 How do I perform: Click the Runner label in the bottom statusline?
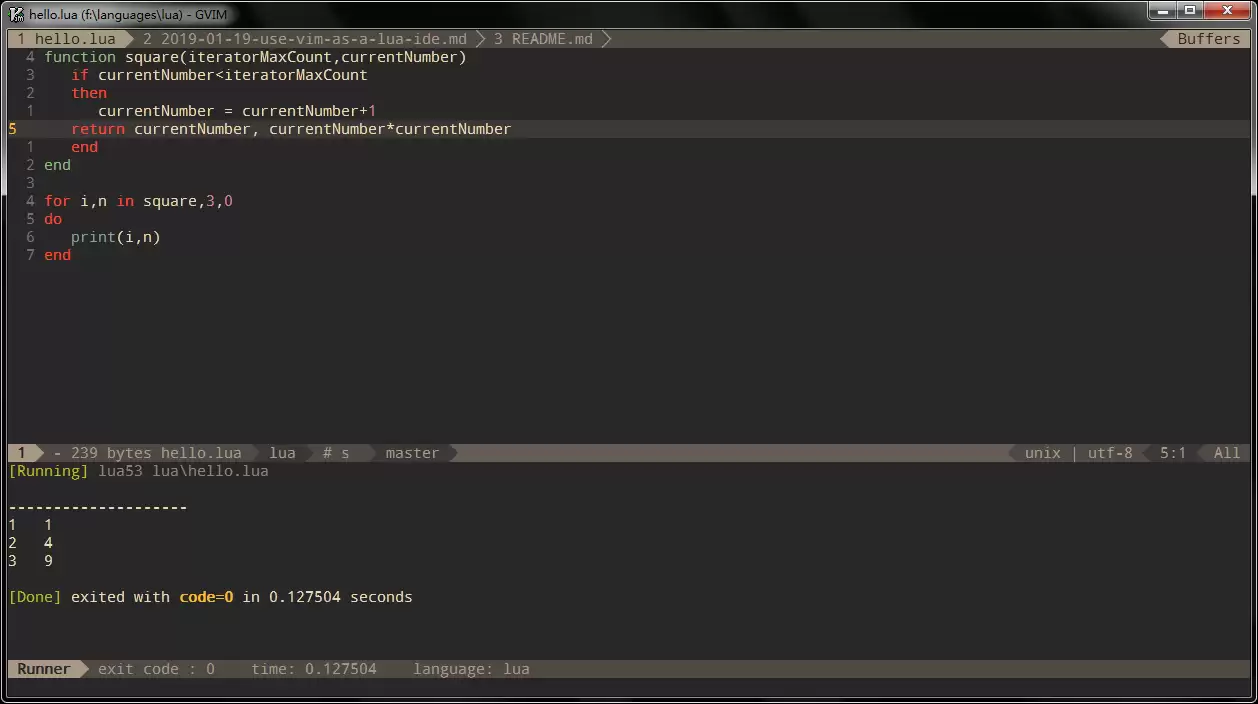44,669
